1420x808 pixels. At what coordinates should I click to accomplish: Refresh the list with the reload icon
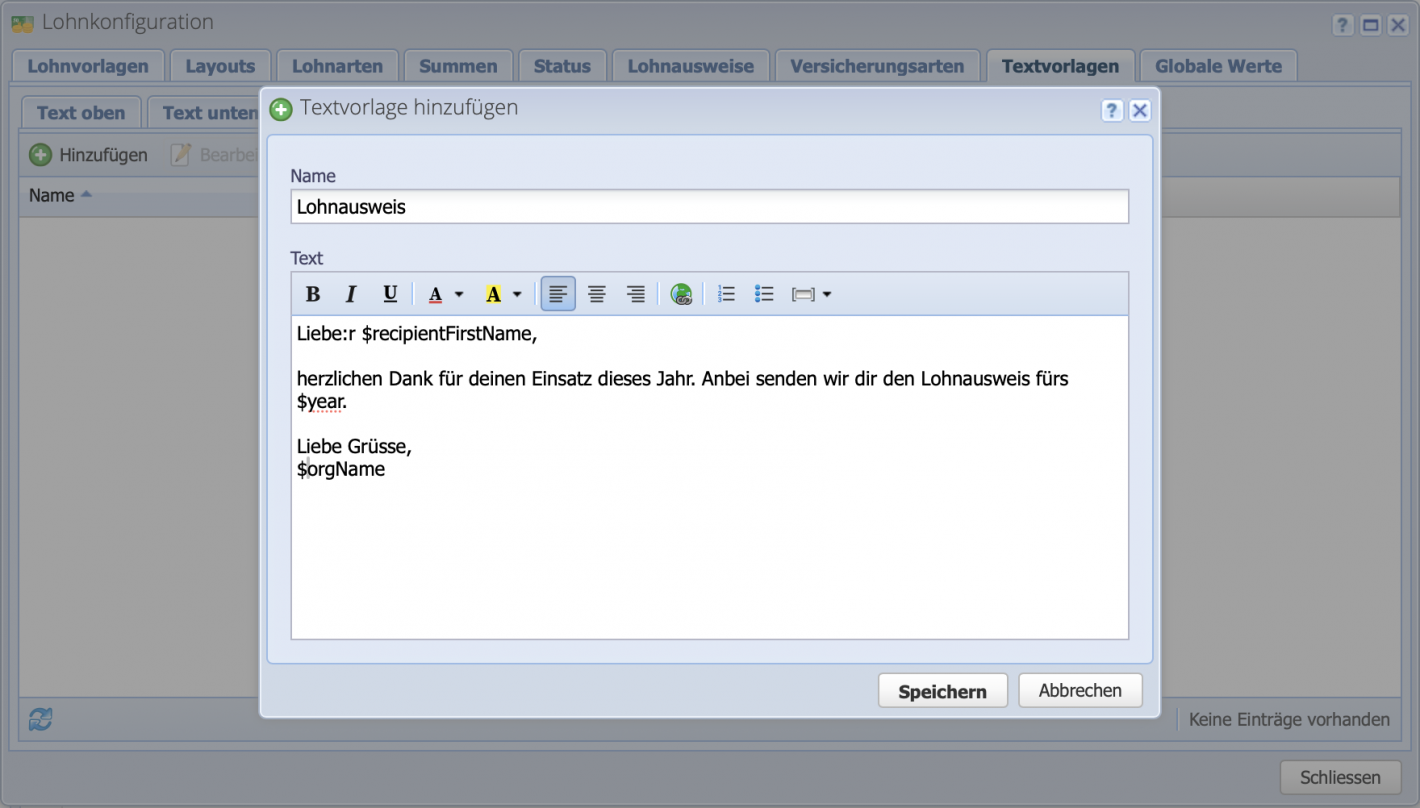point(38,719)
